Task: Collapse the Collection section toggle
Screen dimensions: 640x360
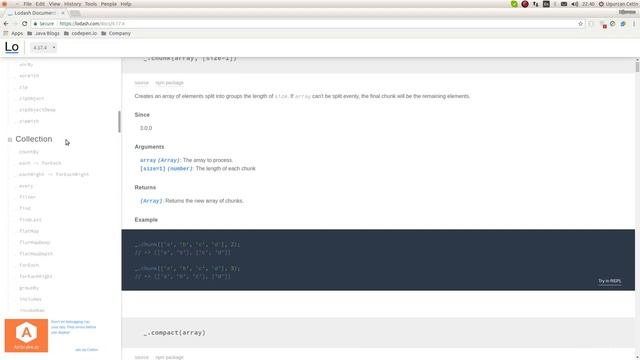Action: coord(10,140)
